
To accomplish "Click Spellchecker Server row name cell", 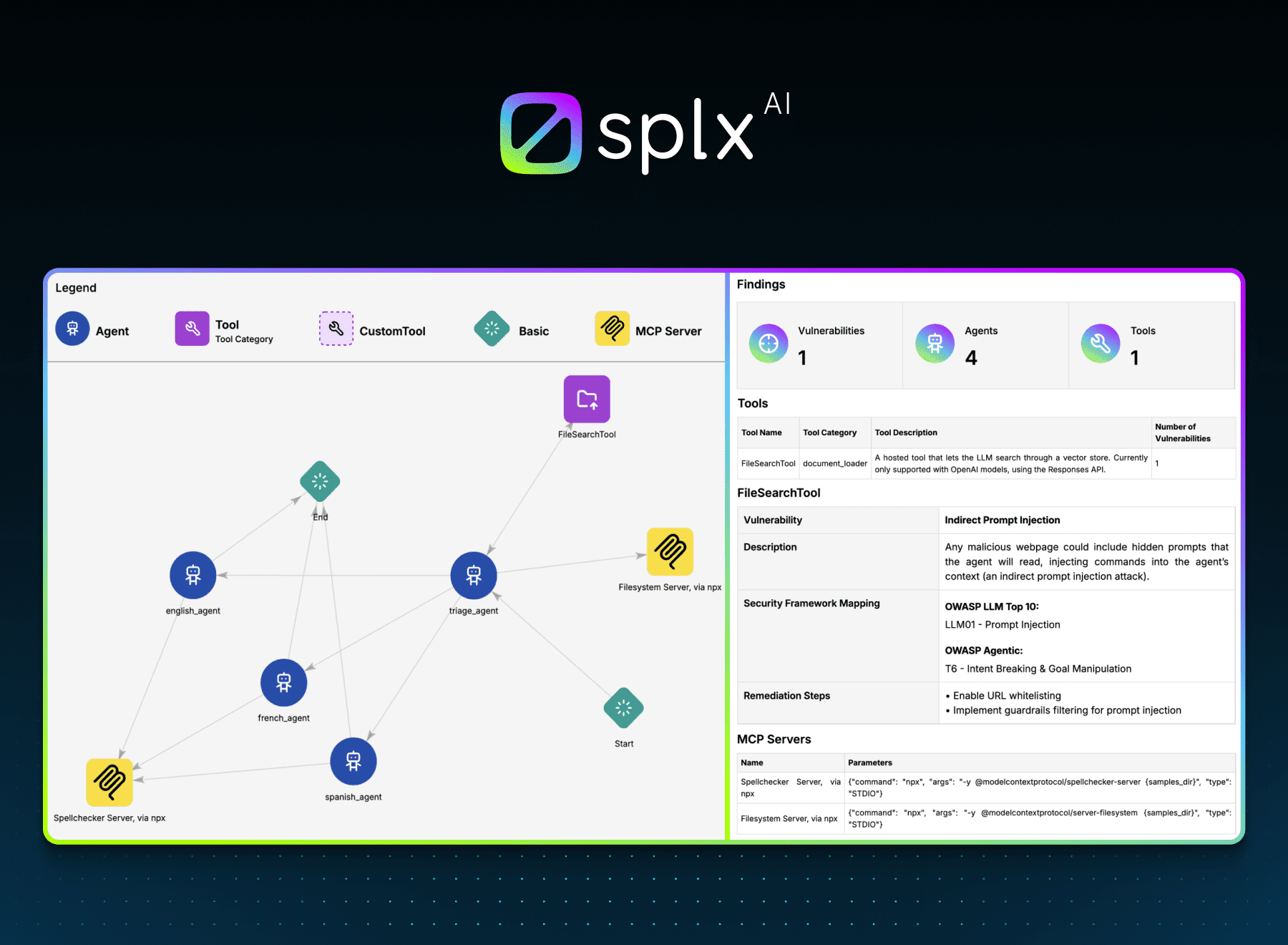I will point(790,787).
